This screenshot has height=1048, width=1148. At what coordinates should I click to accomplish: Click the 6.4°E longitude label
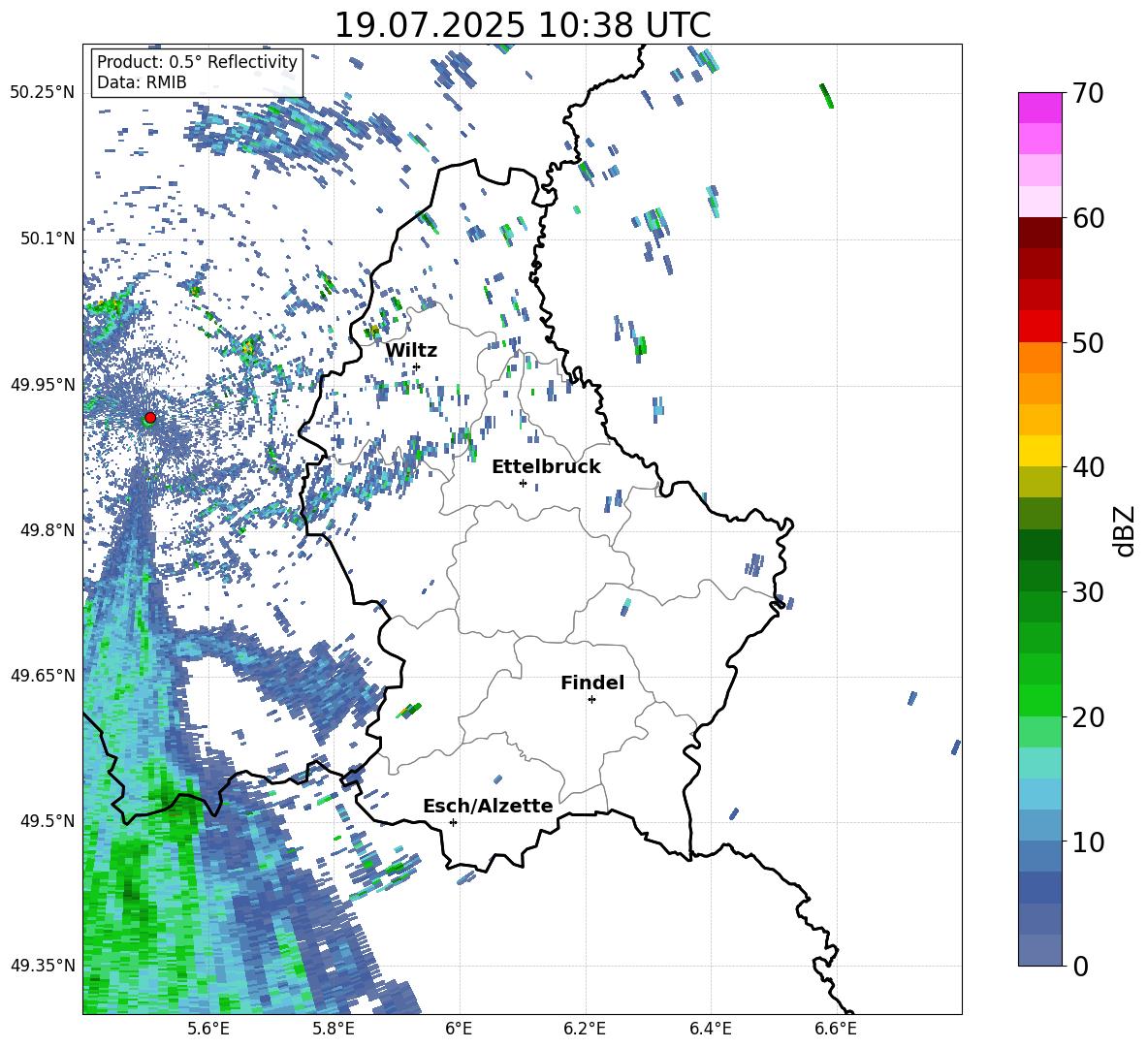[x=711, y=1029]
